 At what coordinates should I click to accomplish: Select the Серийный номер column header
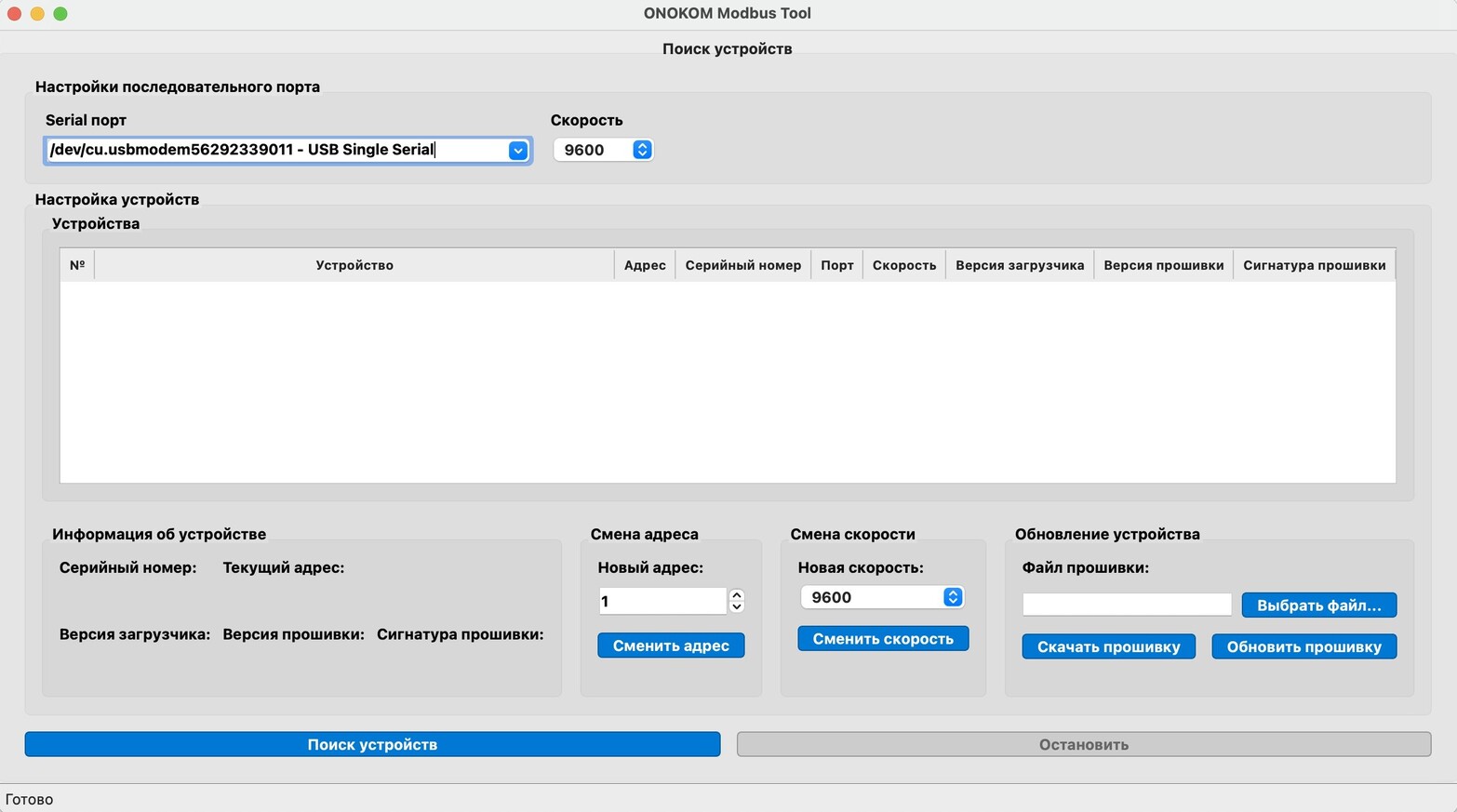coord(742,265)
